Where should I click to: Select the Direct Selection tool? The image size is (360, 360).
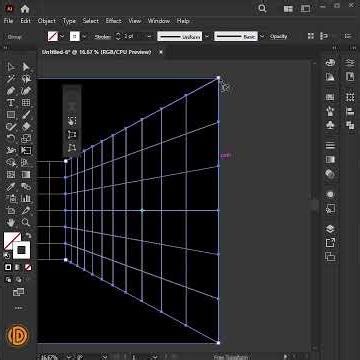click(26, 67)
